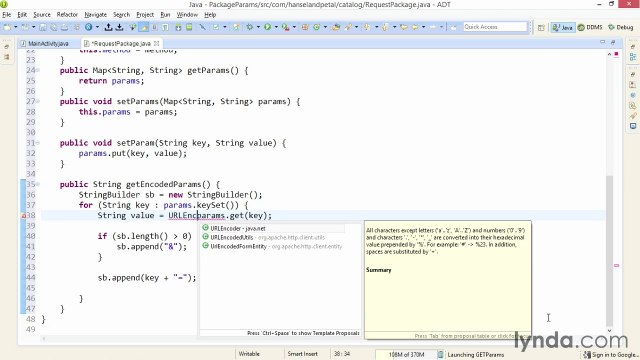Switch to the Java perspective
This screenshot has height=360, width=640.
click(x=563, y=27)
